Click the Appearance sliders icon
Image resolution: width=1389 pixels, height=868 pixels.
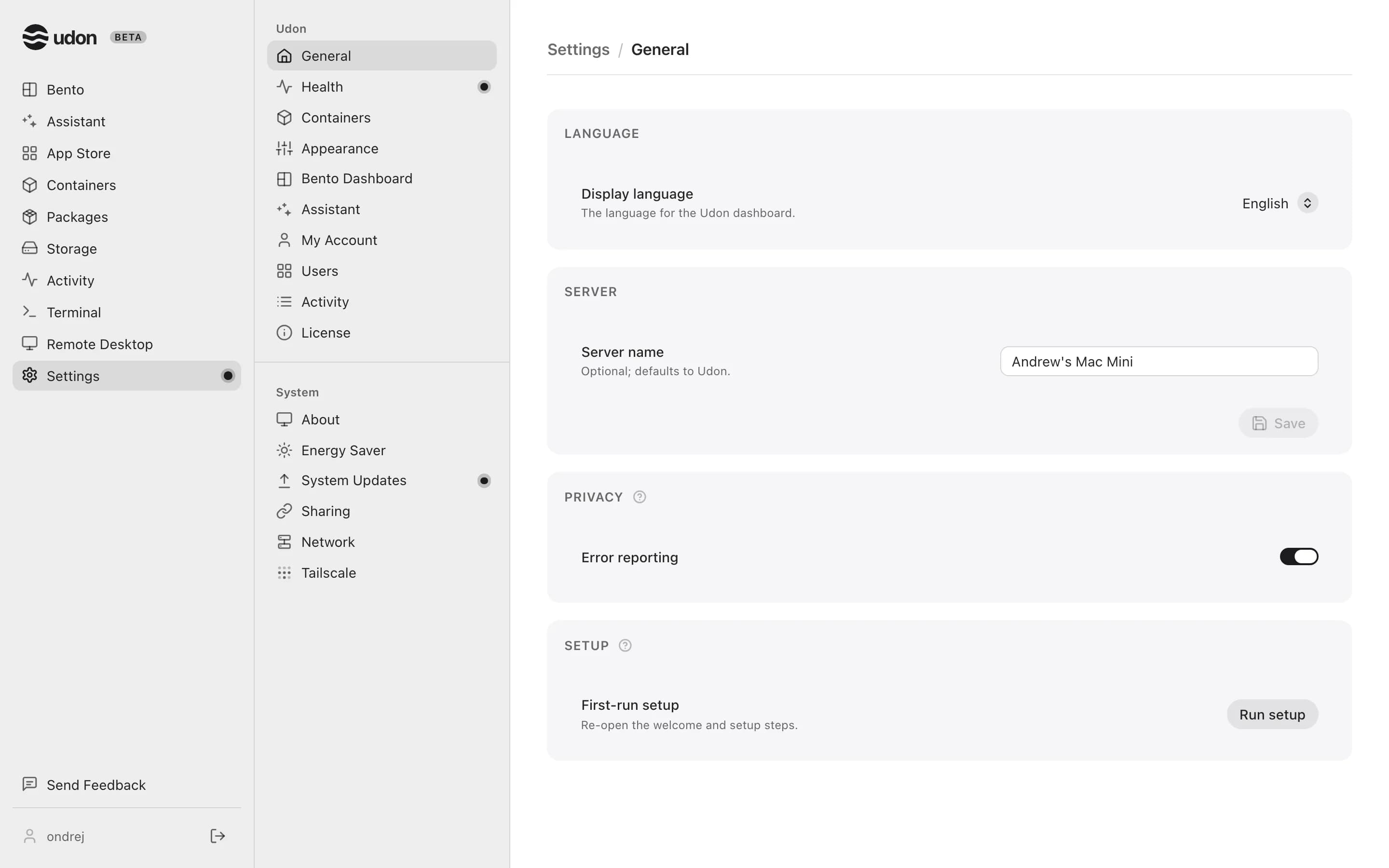pyautogui.click(x=284, y=148)
